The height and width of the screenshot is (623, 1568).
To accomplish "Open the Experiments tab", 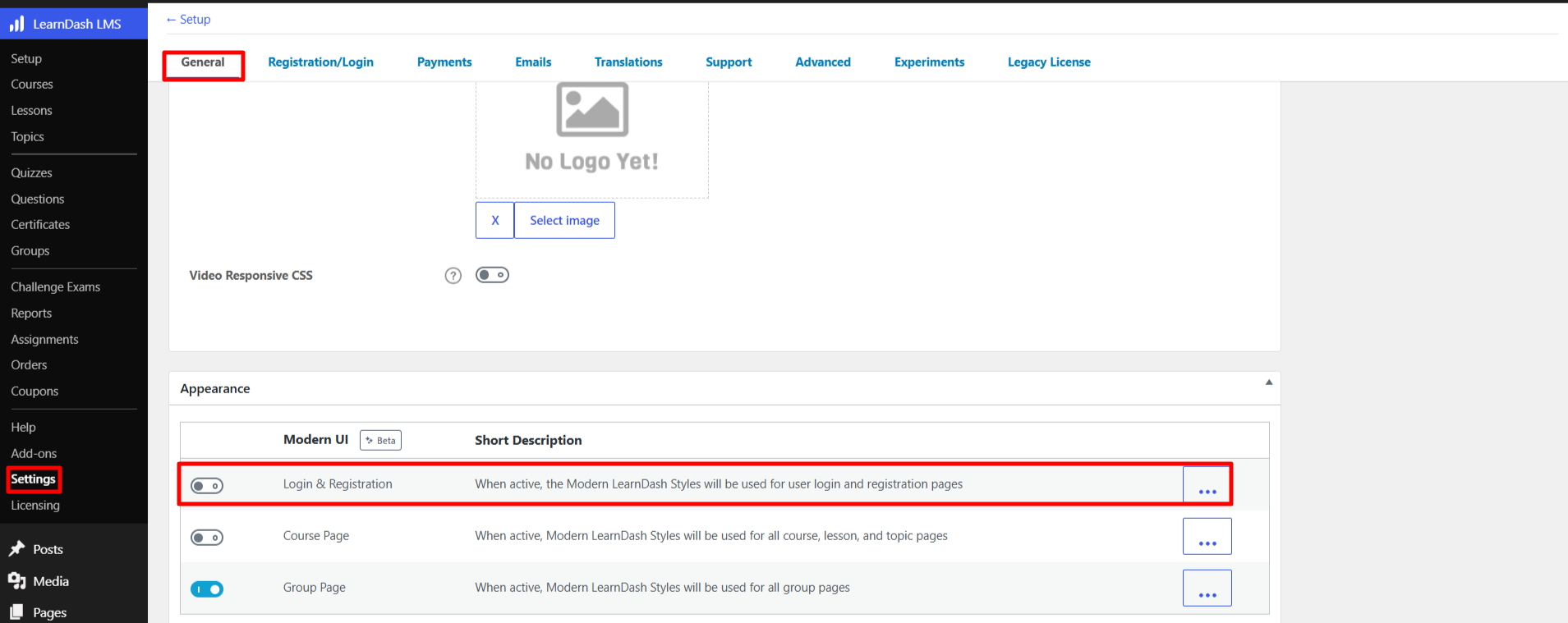I will (929, 62).
